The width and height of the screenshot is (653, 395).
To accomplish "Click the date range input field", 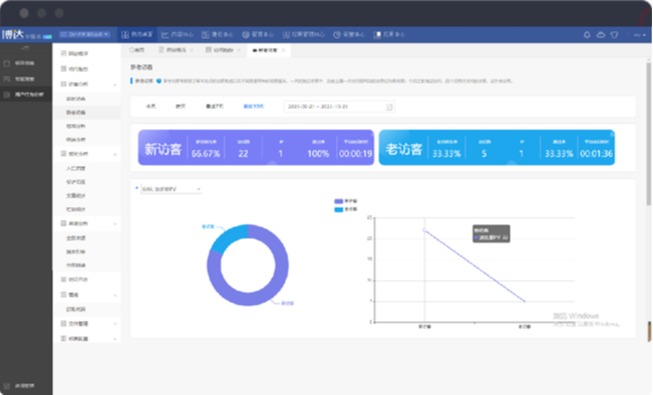I will tap(339, 107).
